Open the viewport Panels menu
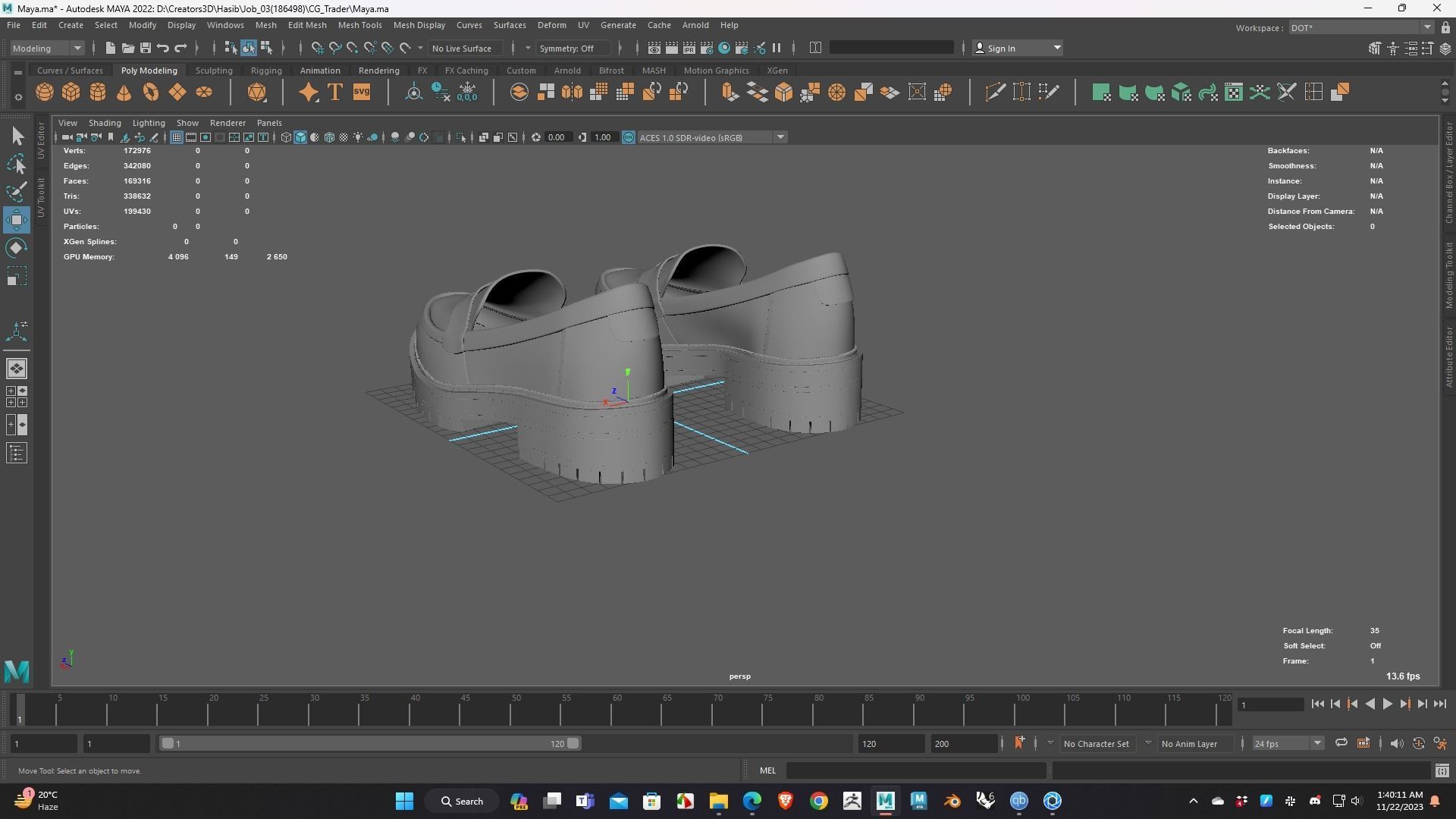 click(269, 123)
